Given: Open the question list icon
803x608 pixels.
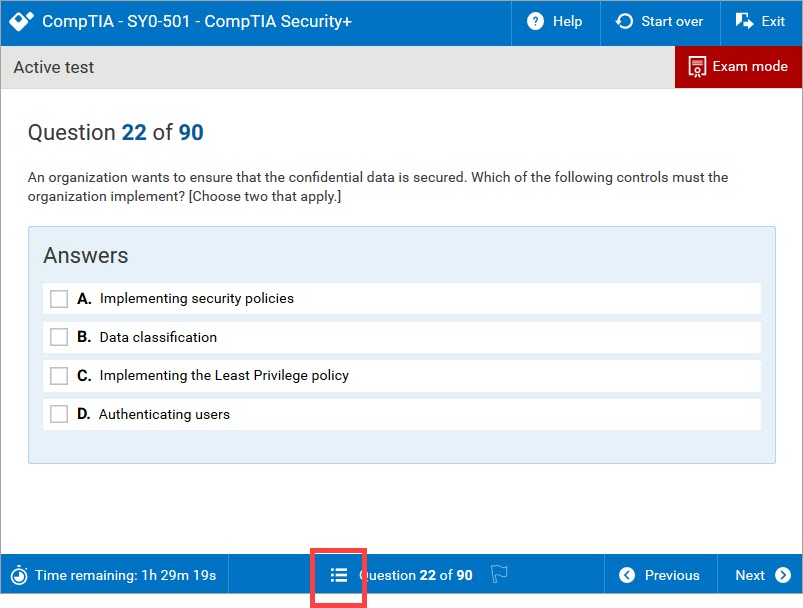Looking at the screenshot, I should tap(339, 575).
